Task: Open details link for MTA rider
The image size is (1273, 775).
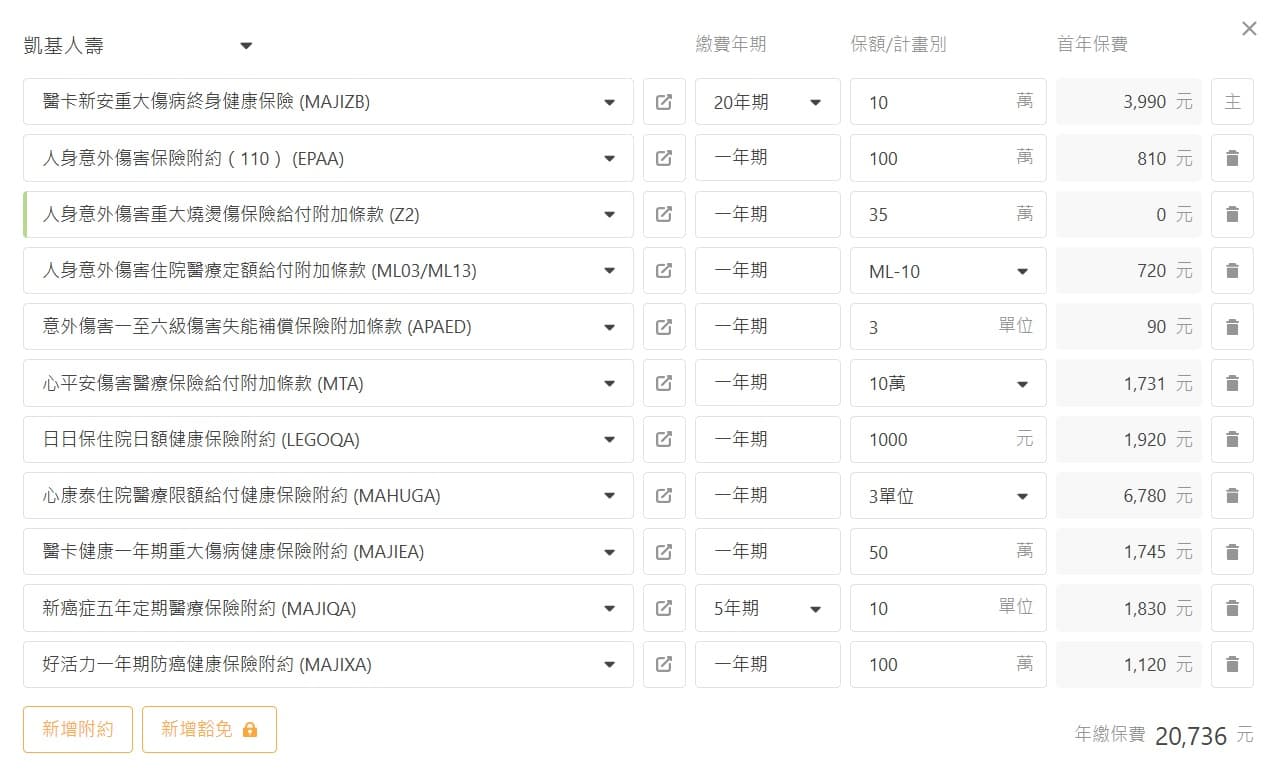Action: click(x=664, y=383)
